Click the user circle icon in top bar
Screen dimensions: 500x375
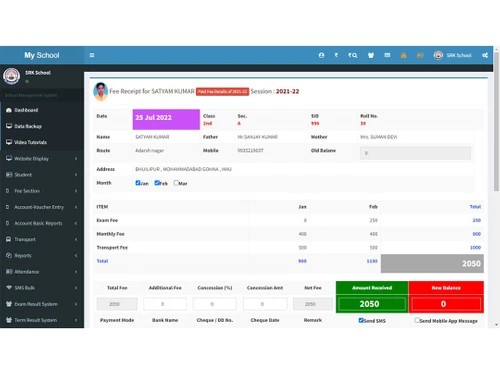pos(321,55)
